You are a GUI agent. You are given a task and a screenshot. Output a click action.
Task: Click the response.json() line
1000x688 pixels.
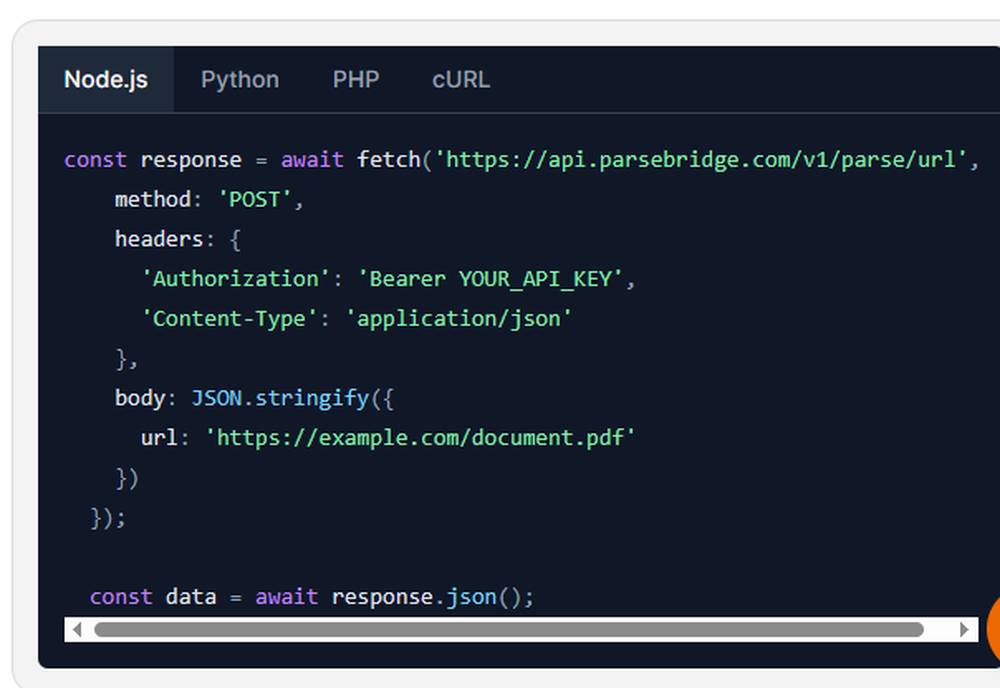pos(312,597)
